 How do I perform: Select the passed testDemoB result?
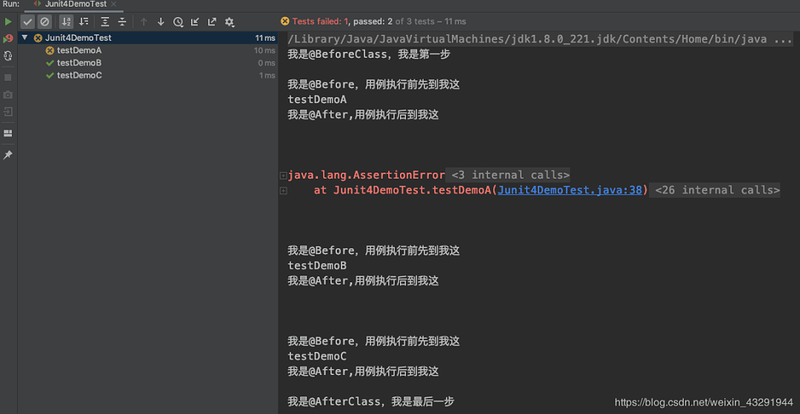click(79, 62)
